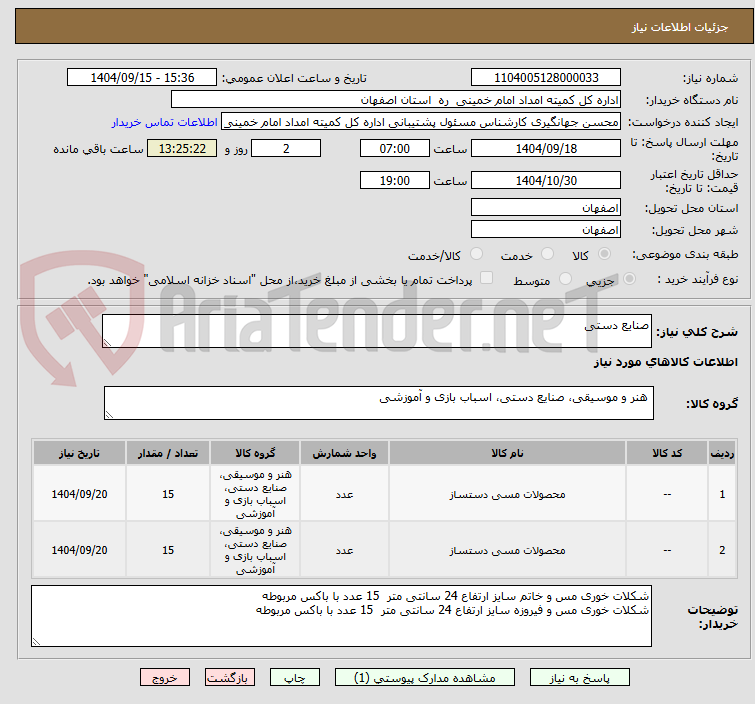755x704 pixels.
Task: Click the 'پاسخ به نیاز' button
Action: pyautogui.click(x=579, y=678)
